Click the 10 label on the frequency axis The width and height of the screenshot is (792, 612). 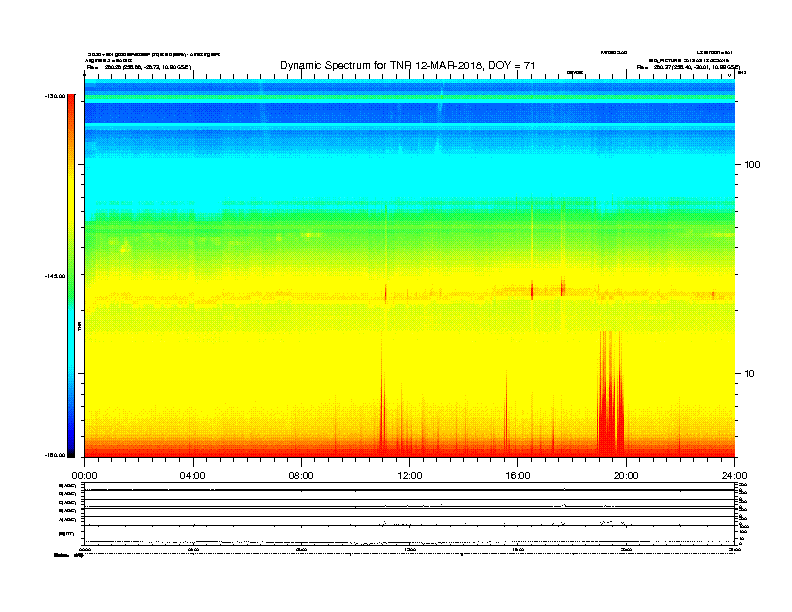[749, 374]
